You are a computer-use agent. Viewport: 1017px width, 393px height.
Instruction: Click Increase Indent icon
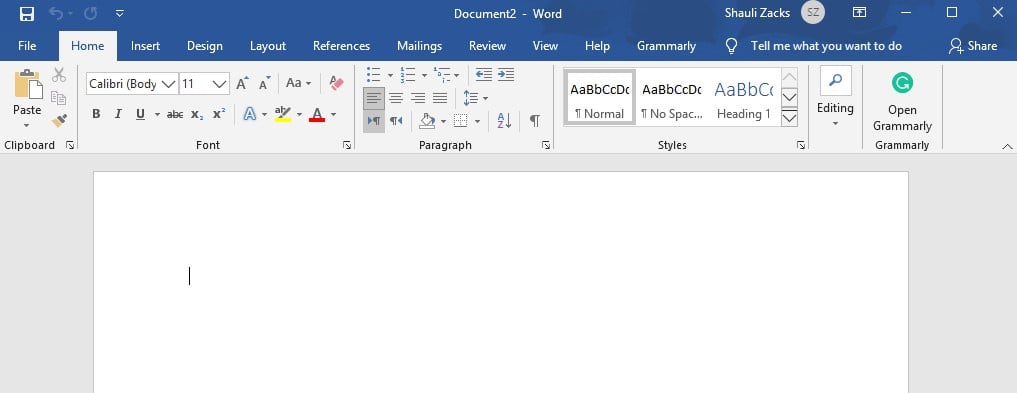(x=506, y=75)
